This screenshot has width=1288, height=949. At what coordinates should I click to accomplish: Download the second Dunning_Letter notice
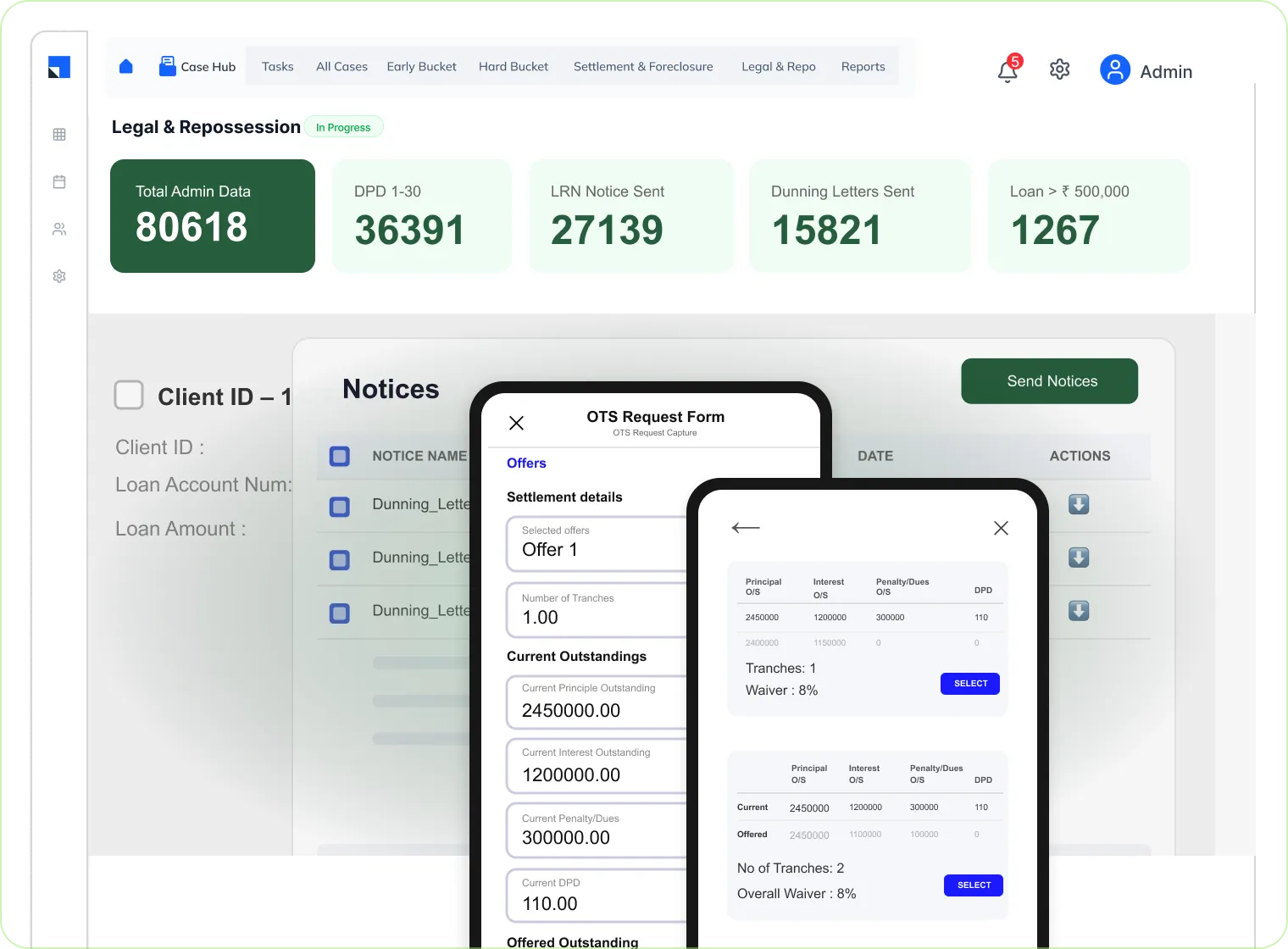pyautogui.click(x=1079, y=558)
